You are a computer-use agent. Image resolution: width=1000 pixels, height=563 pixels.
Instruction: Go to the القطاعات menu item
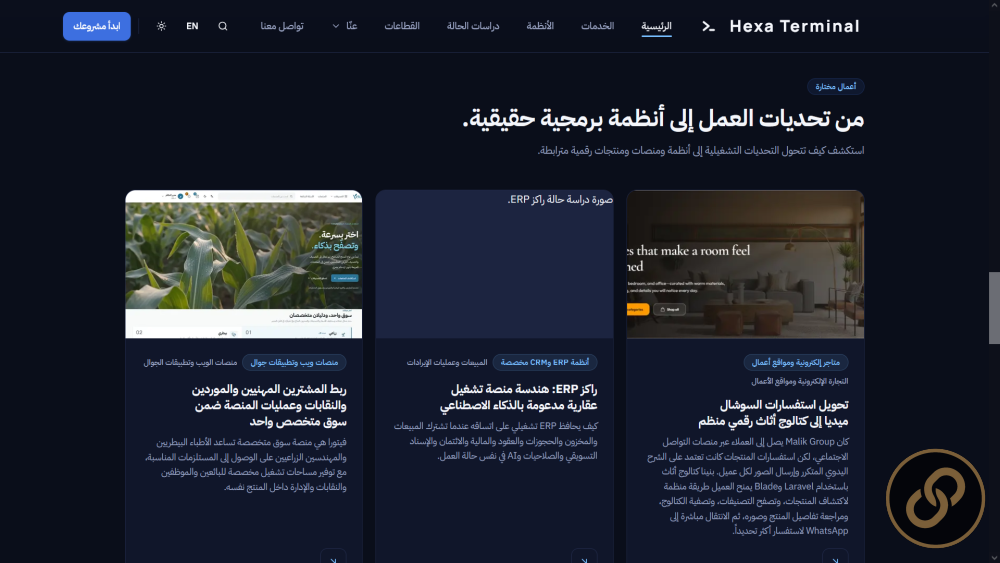[402, 26]
